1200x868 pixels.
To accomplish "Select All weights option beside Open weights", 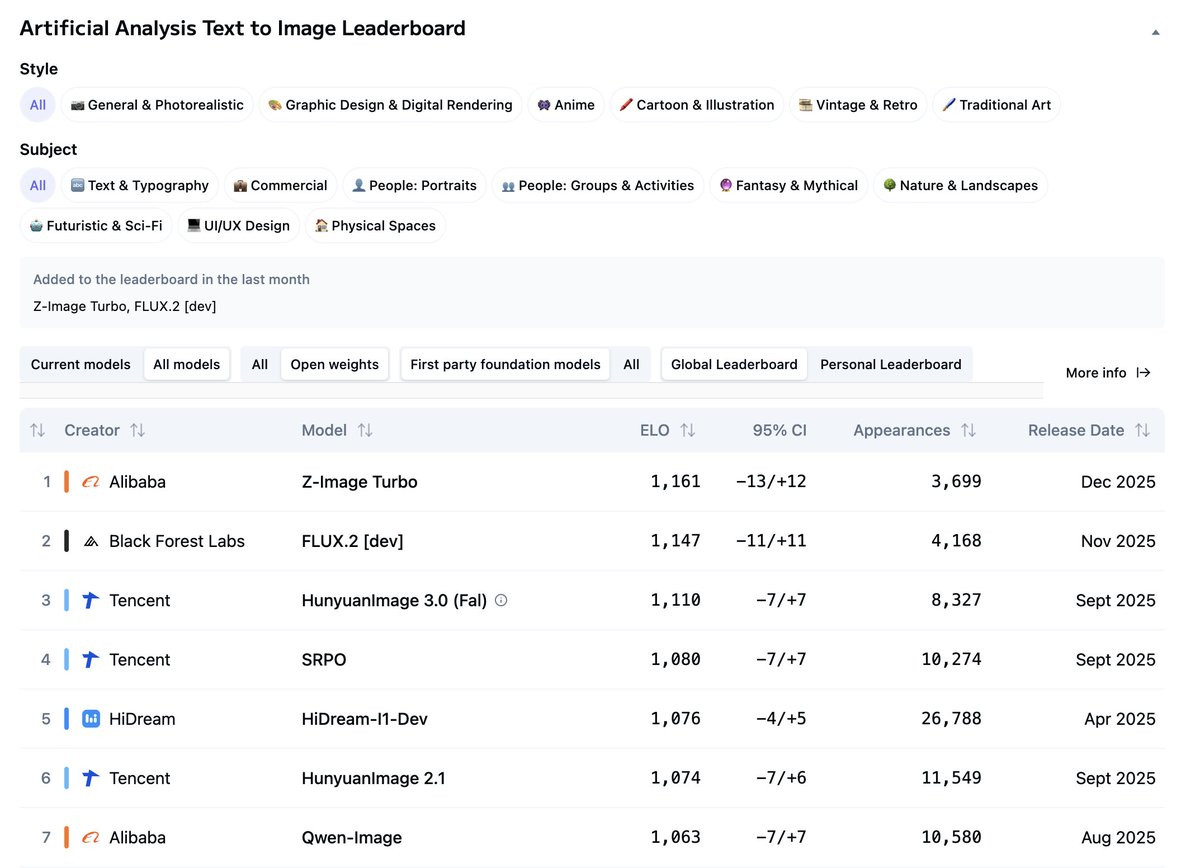I will pos(260,364).
